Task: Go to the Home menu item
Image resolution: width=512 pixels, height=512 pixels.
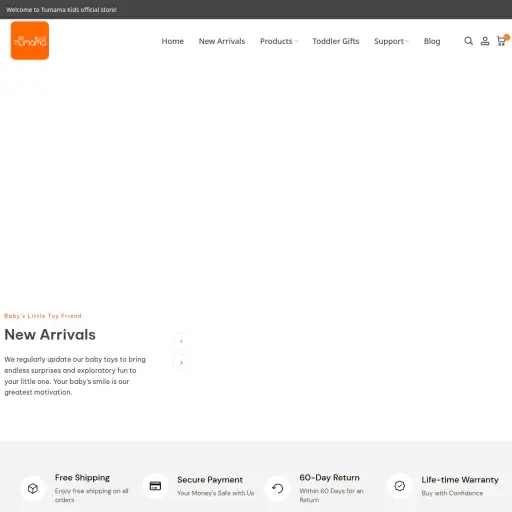Action: [173, 41]
